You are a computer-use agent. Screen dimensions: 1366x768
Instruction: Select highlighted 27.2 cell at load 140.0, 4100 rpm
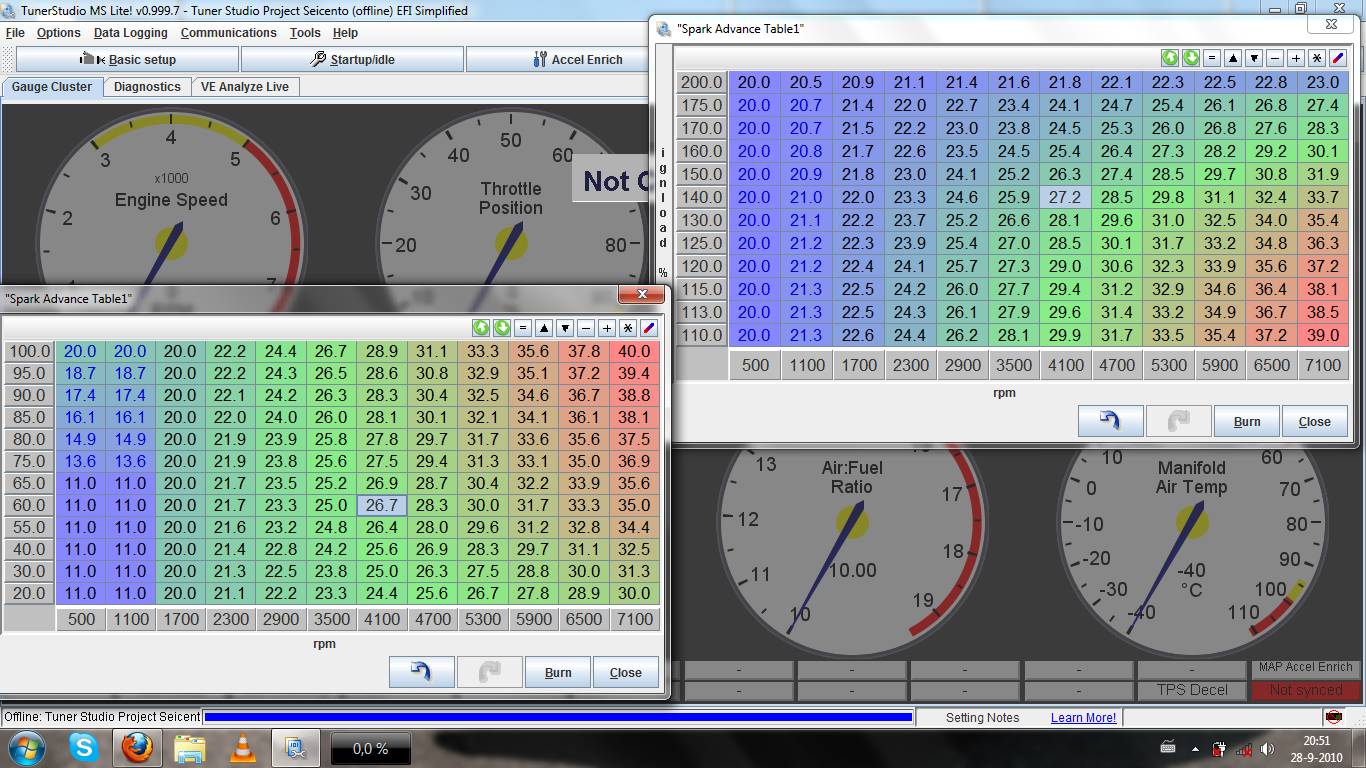[1064, 197]
